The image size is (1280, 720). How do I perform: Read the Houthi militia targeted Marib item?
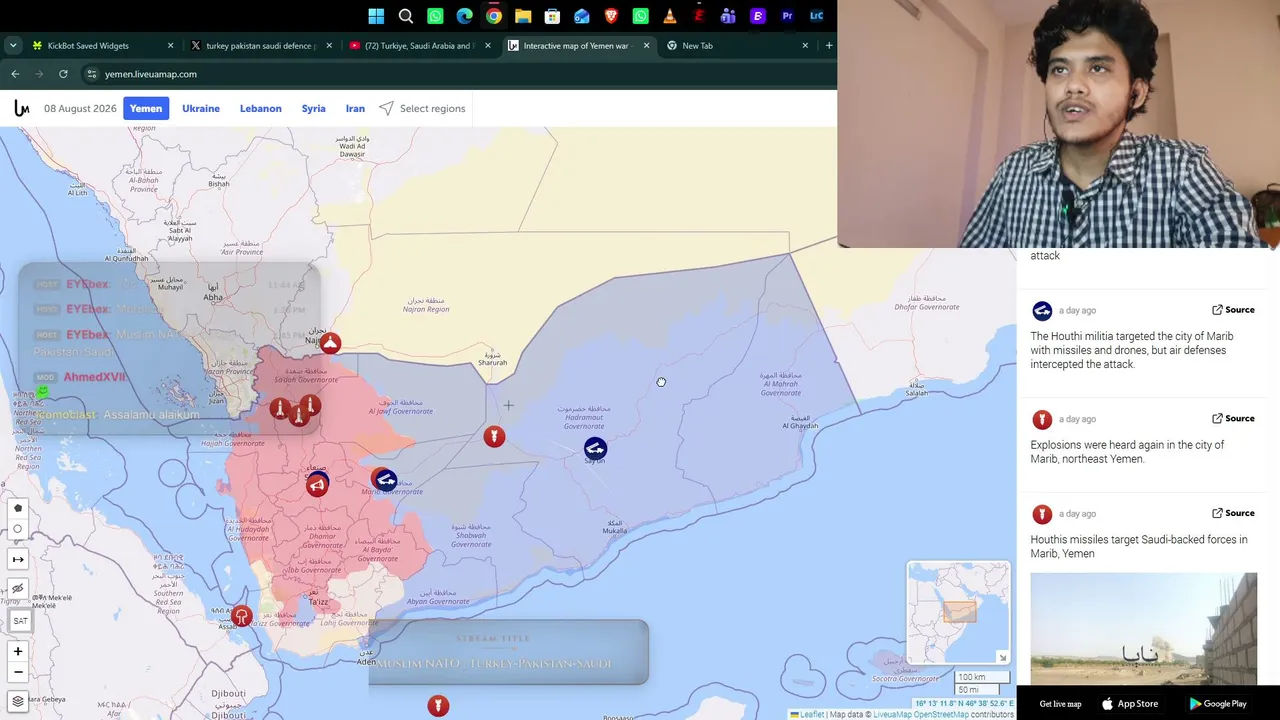1132,350
